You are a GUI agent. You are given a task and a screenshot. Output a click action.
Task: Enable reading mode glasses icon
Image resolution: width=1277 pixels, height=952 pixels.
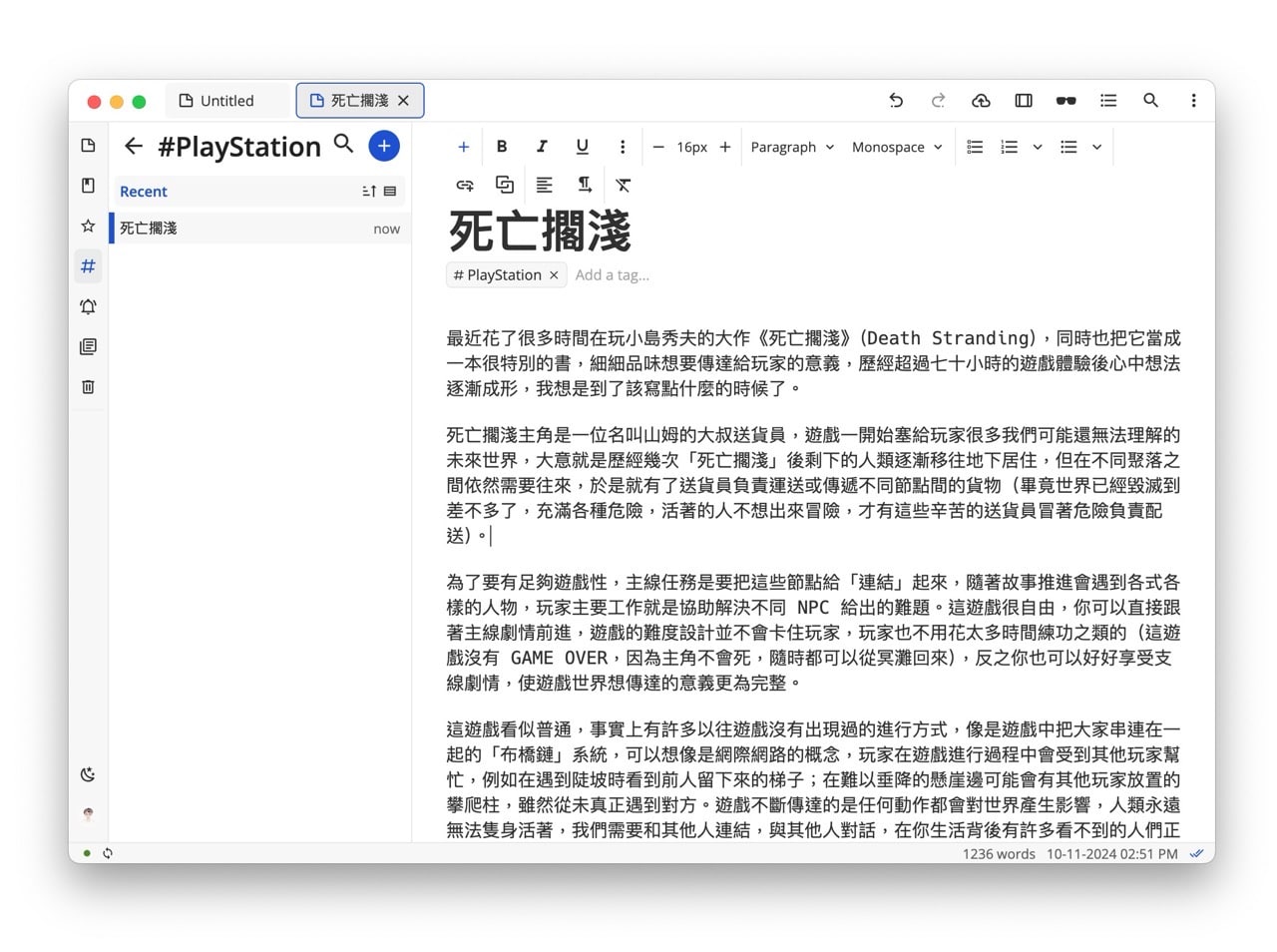tap(1065, 100)
